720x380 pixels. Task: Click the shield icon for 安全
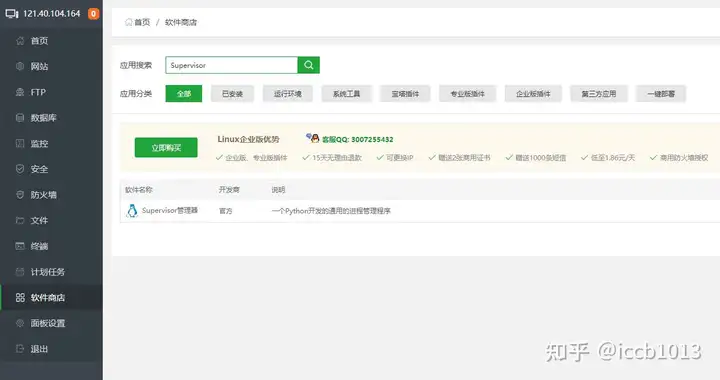click(20, 169)
